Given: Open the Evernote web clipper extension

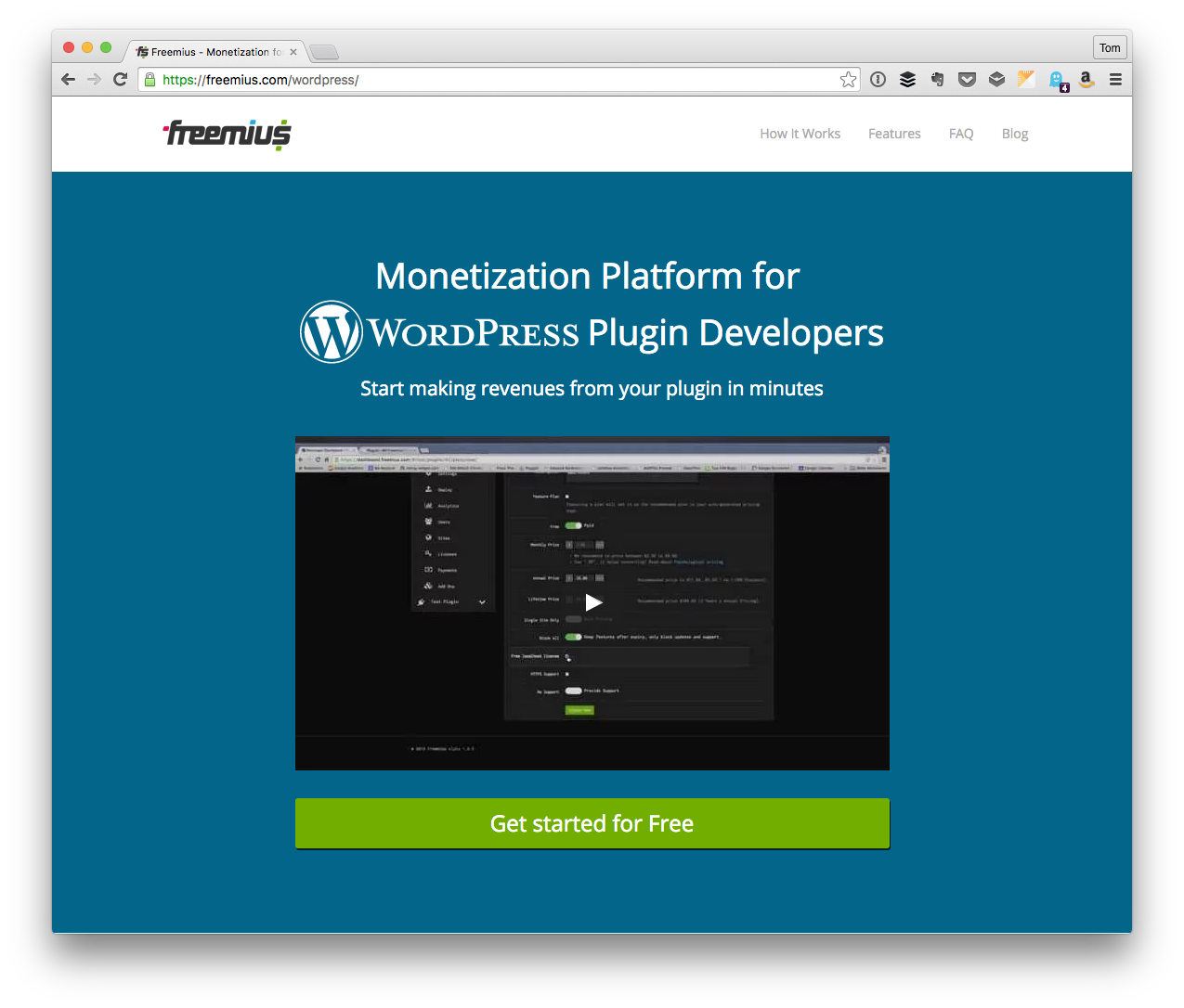Looking at the screenshot, I should click(x=937, y=79).
